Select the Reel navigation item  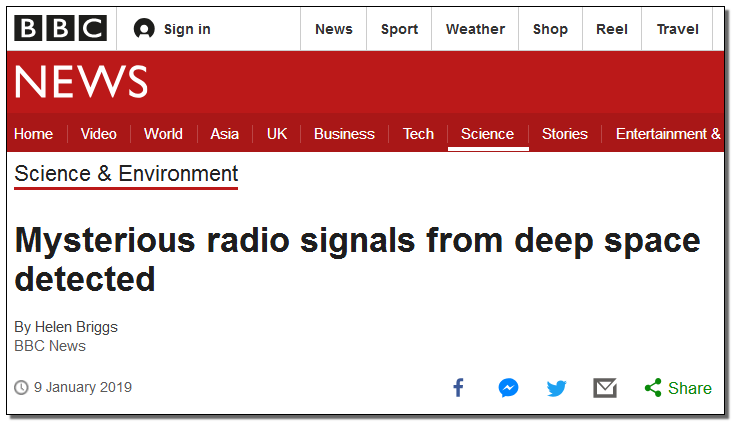(x=612, y=29)
